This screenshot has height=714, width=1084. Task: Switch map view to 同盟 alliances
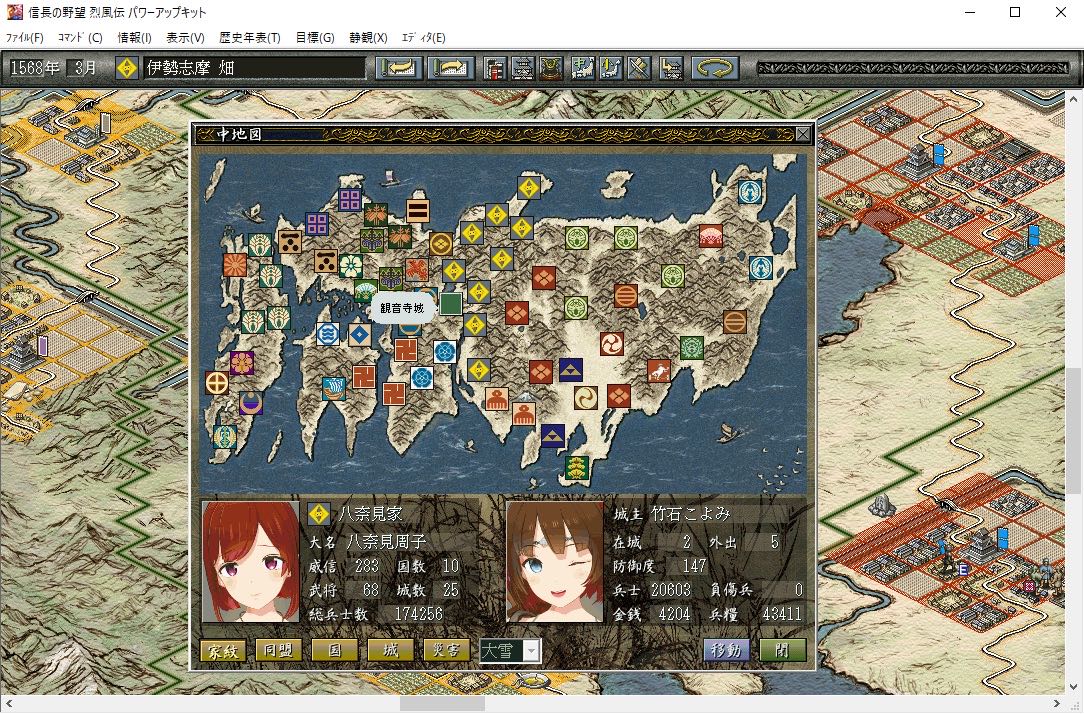pos(278,651)
